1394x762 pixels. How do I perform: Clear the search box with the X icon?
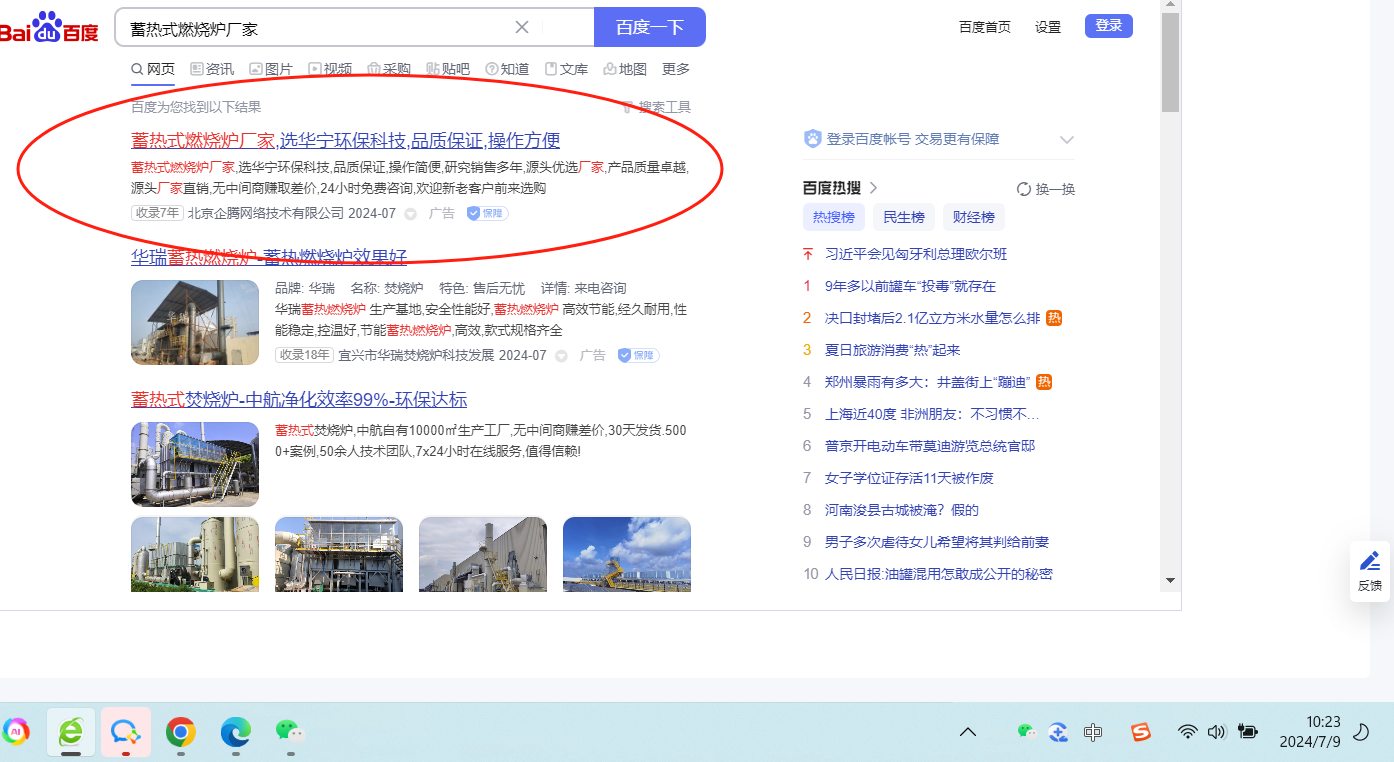coord(522,27)
